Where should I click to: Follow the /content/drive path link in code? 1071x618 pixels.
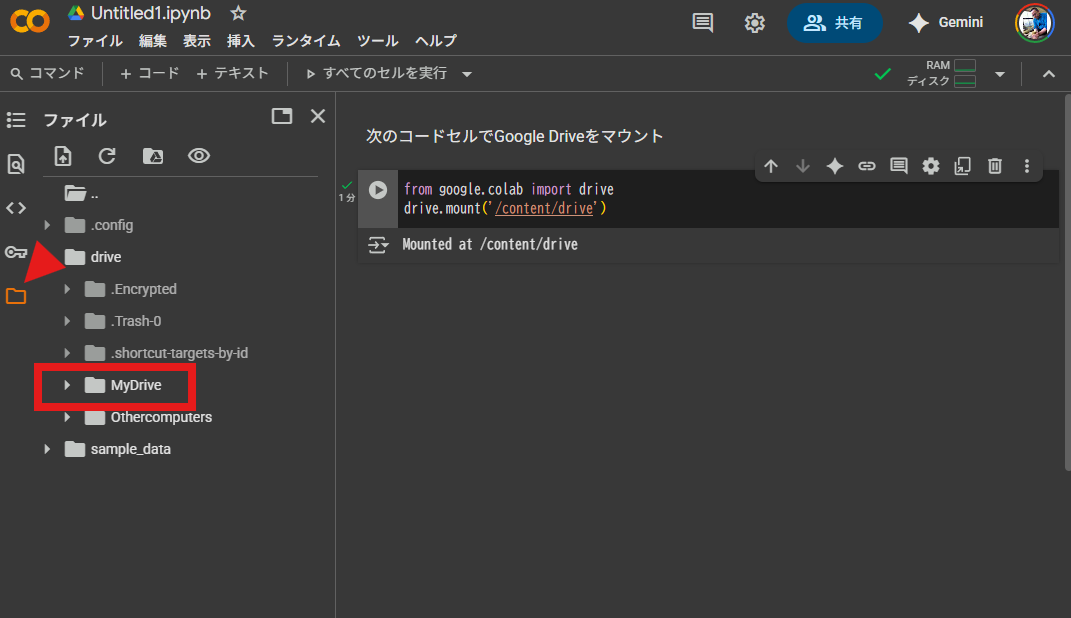[x=544, y=209]
